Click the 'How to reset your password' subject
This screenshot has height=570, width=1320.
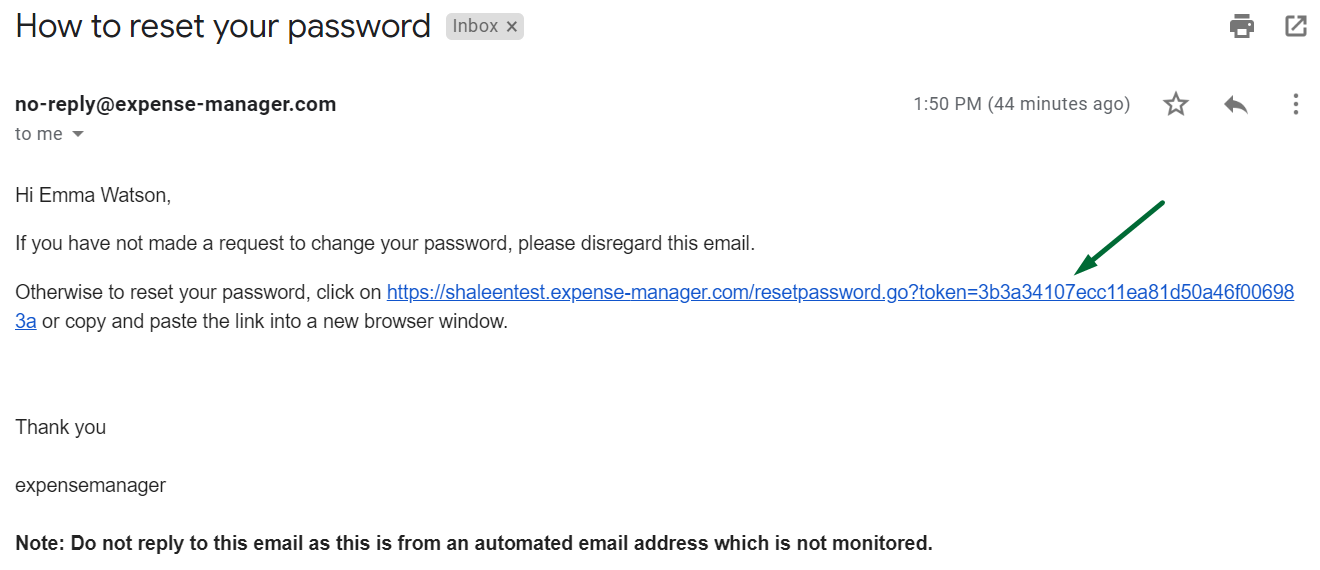[223, 26]
